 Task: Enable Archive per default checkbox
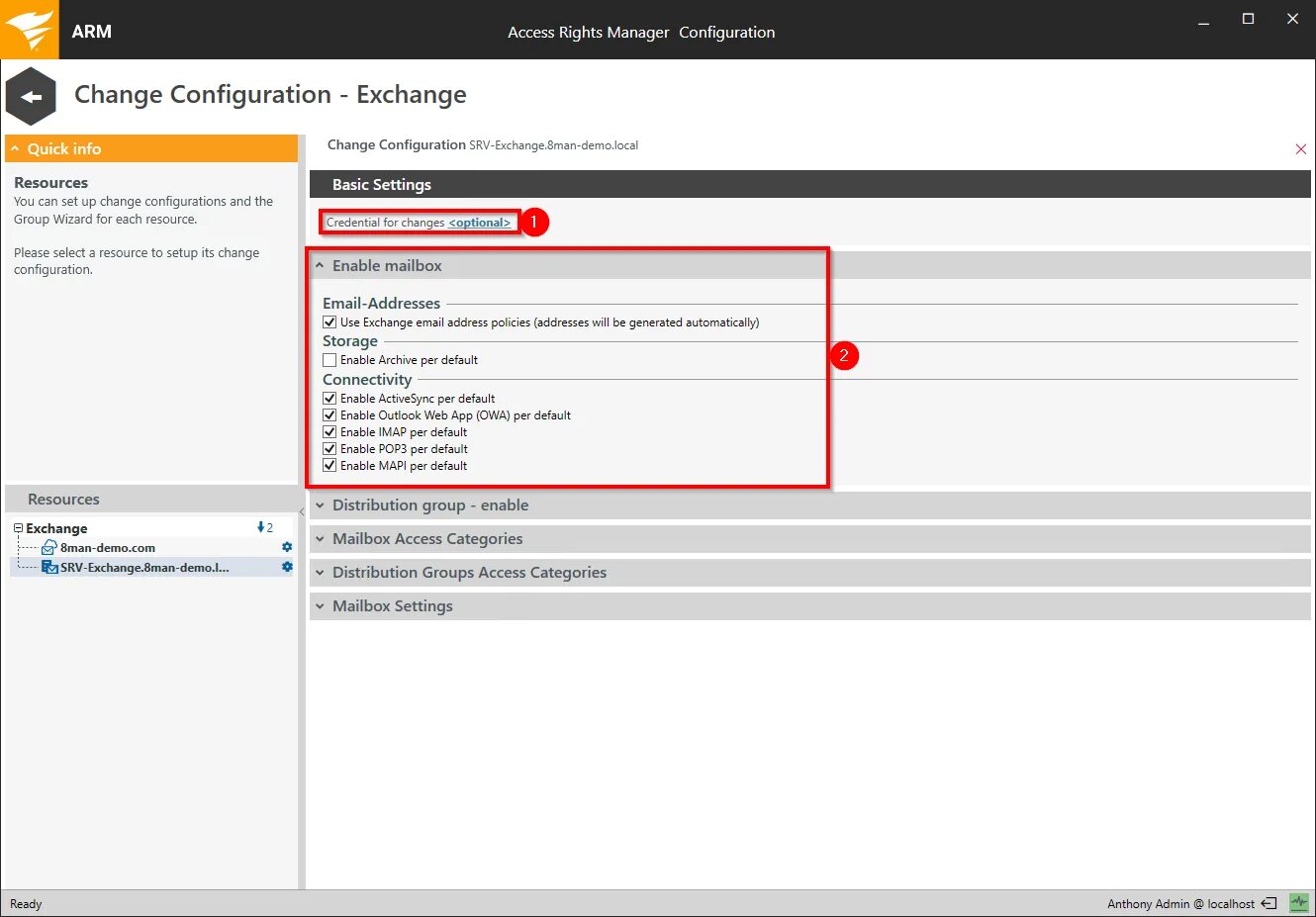point(329,360)
